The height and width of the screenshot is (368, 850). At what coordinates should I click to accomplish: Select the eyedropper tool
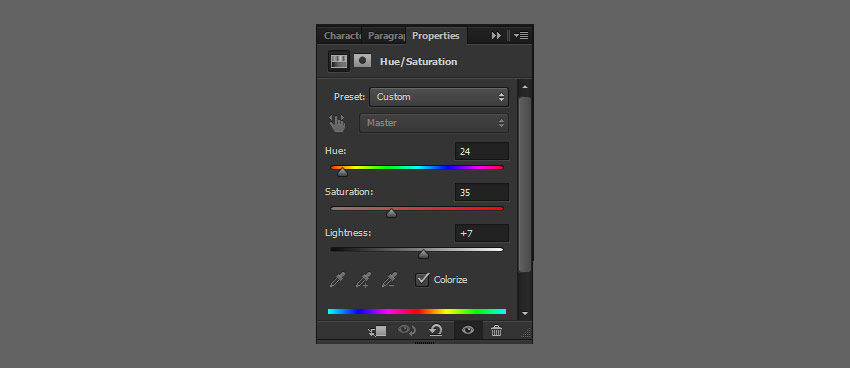[x=337, y=280]
